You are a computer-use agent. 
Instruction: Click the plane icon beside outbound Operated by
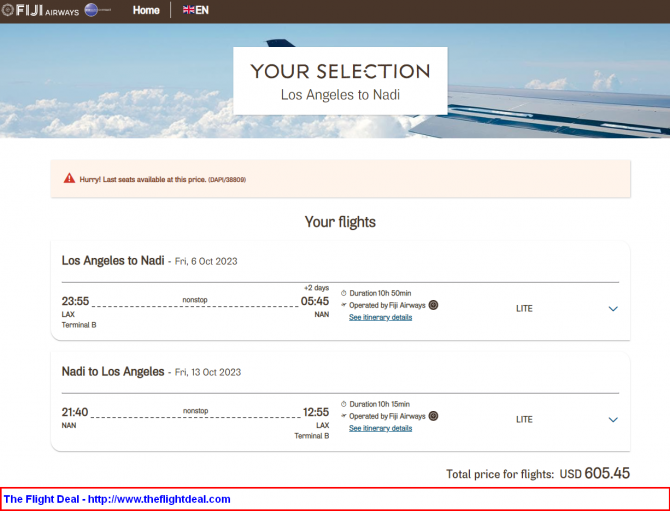click(x=344, y=305)
